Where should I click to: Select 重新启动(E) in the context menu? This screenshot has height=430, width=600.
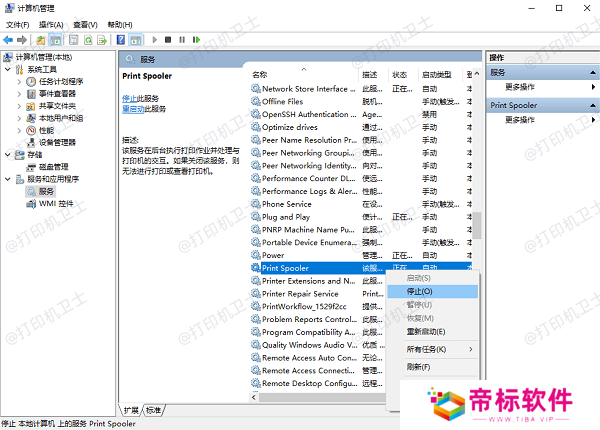tap(426, 331)
